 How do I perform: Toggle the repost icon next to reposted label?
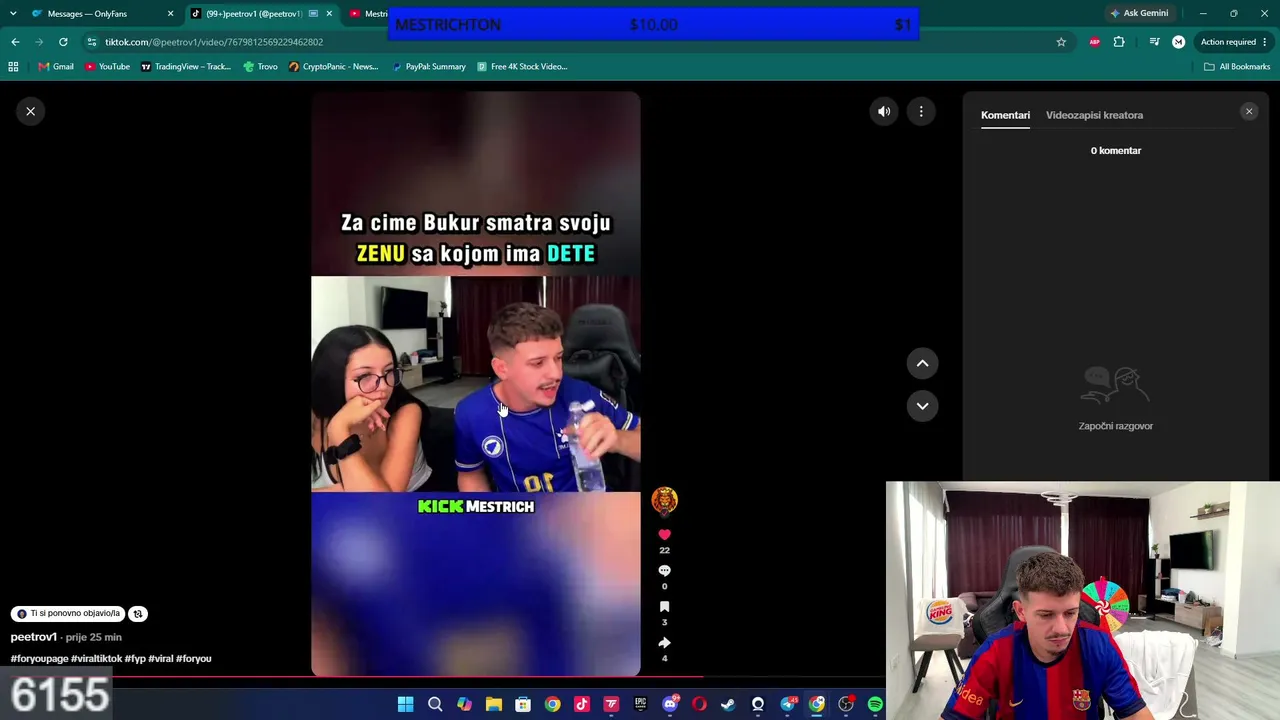[x=138, y=614]
